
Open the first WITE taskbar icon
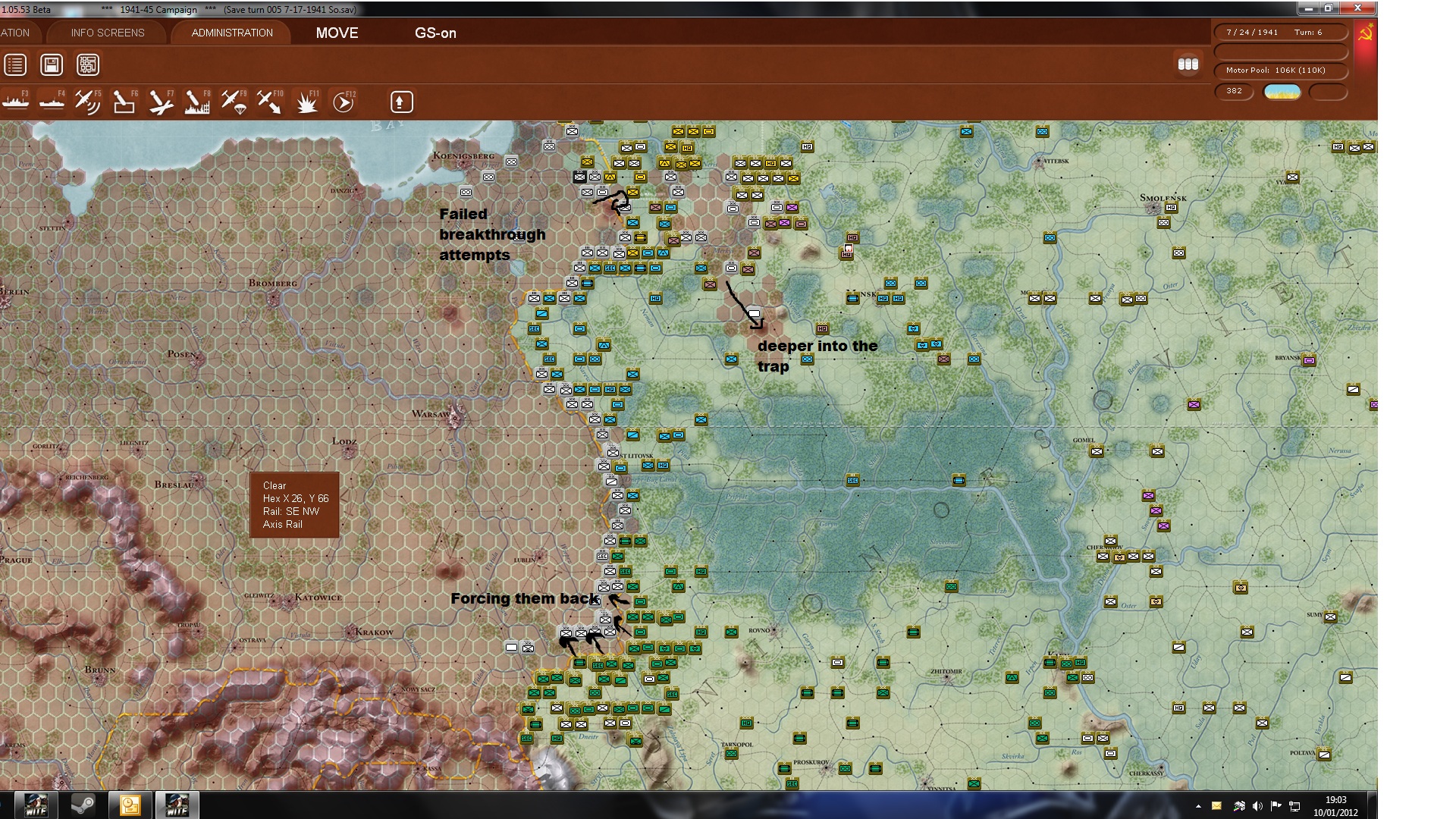pos(36,805)
